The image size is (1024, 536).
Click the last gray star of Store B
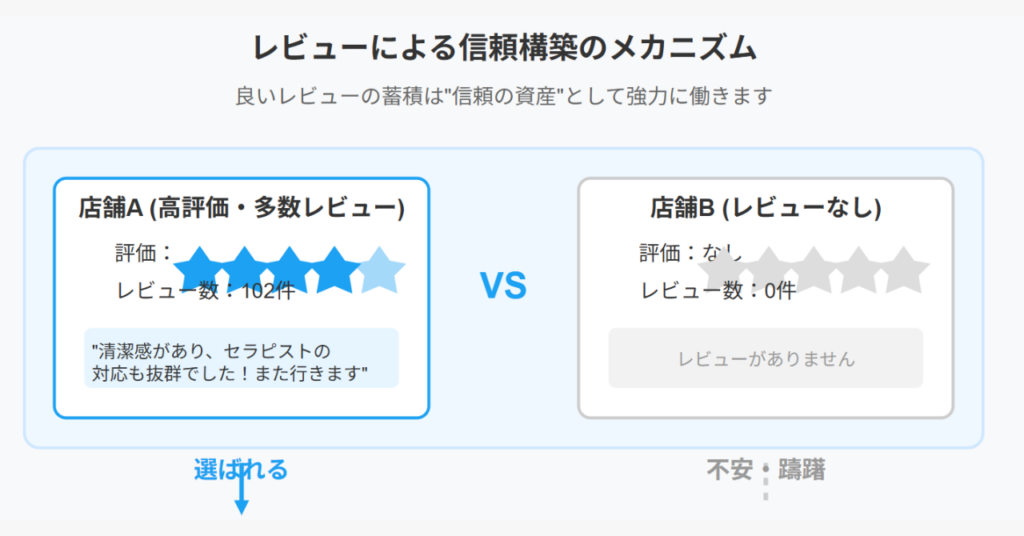(903, 270)
